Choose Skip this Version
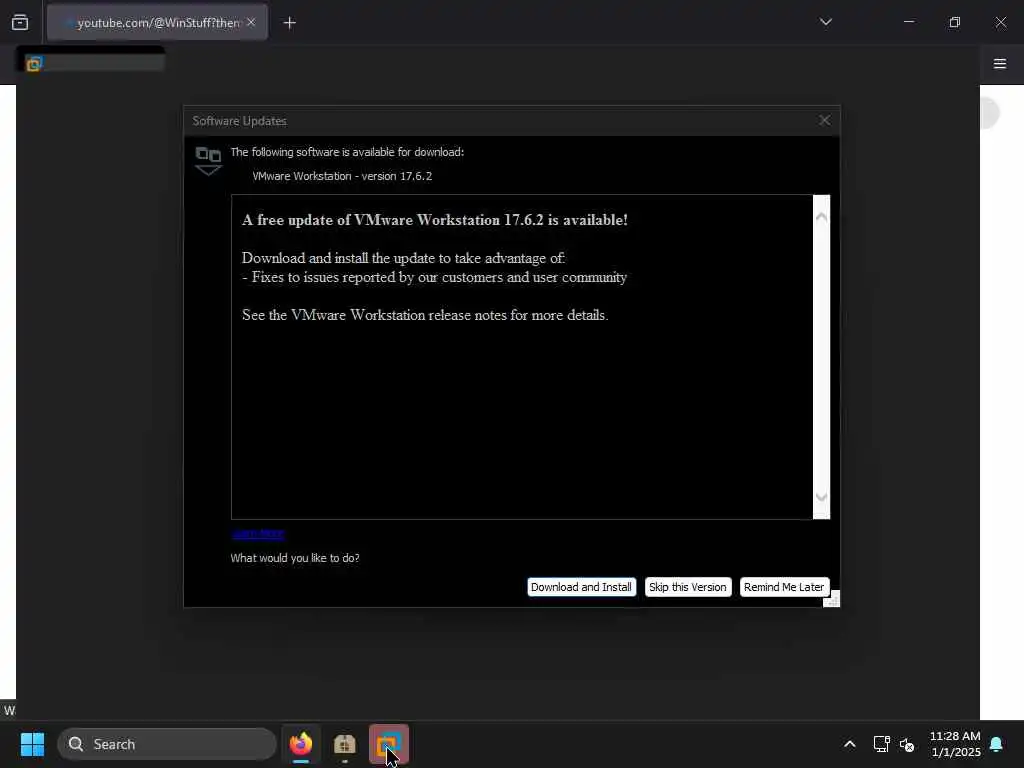Screen dimensions: 1024x768 click(x=688, y=586)
